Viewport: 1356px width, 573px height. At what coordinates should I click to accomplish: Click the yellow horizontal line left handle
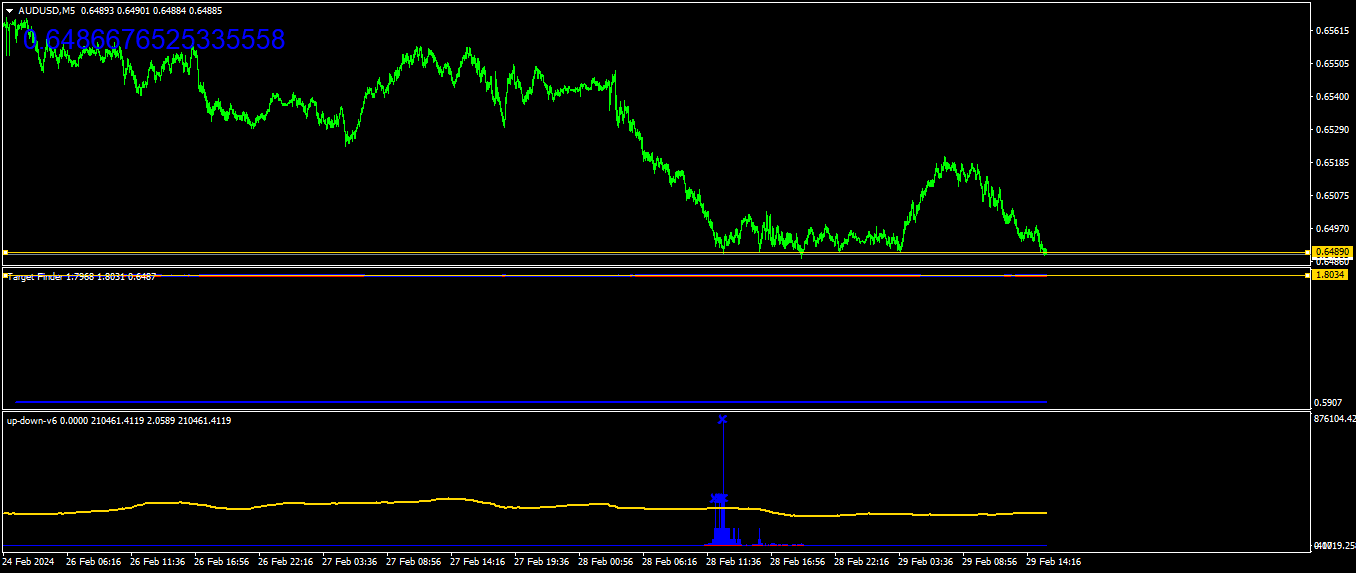[5, 252]
